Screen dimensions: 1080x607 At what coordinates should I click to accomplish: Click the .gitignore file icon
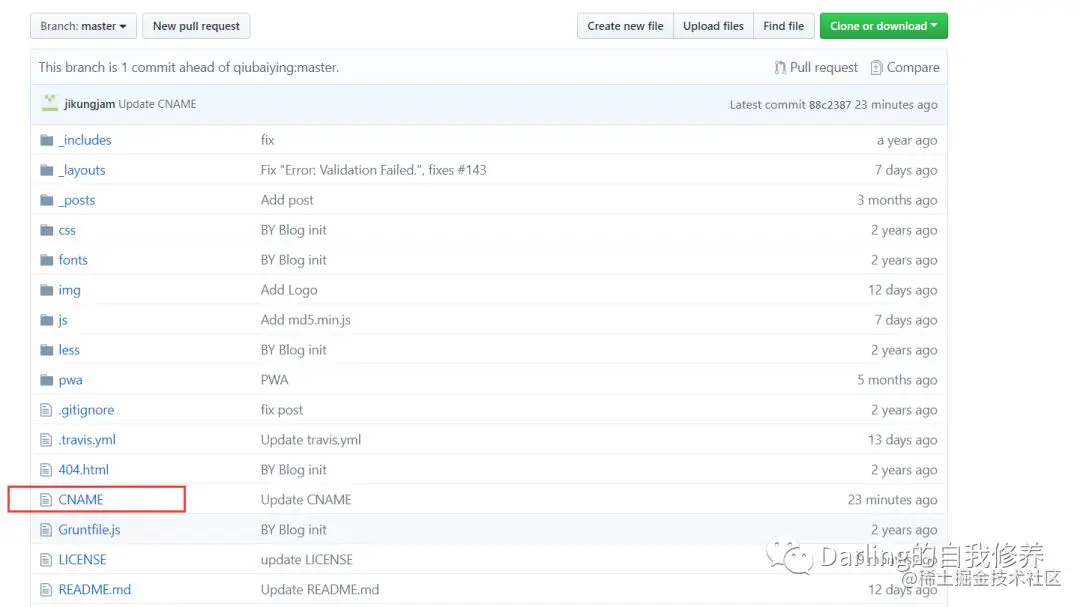pos(46,410)
